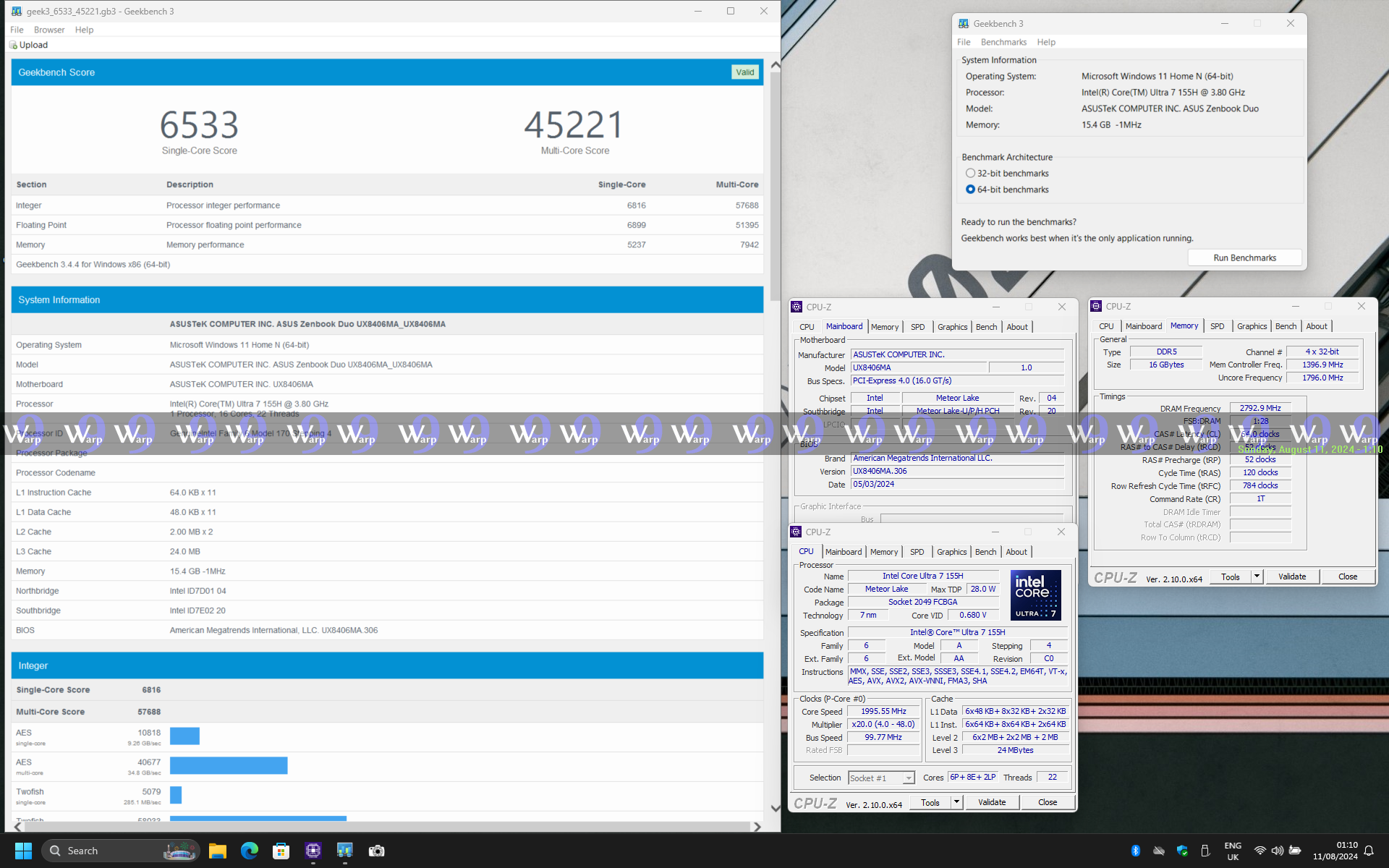Click the OneDrive cloud tray icon

[1159, 851]
